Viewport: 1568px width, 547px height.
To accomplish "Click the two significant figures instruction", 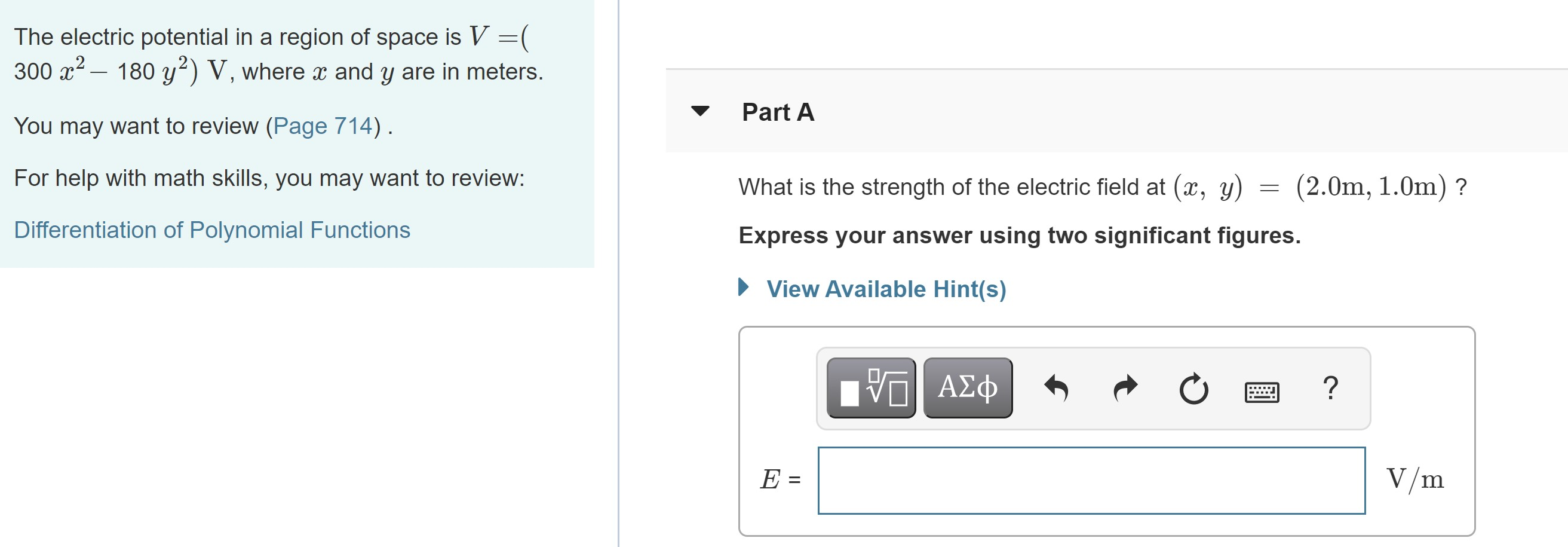I will click(1019, 236).
